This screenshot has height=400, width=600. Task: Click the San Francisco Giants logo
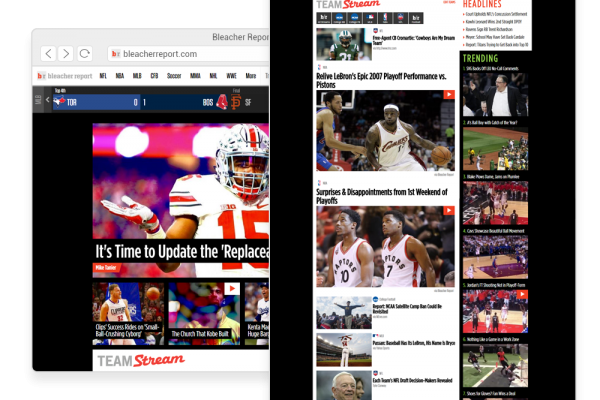point(236,102)
